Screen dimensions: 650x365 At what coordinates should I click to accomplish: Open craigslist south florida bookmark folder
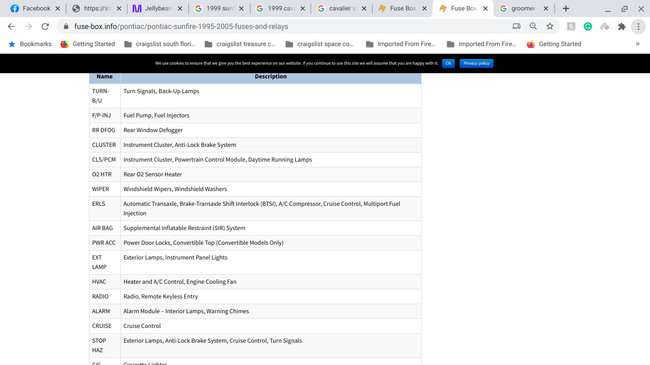[160, 44]
